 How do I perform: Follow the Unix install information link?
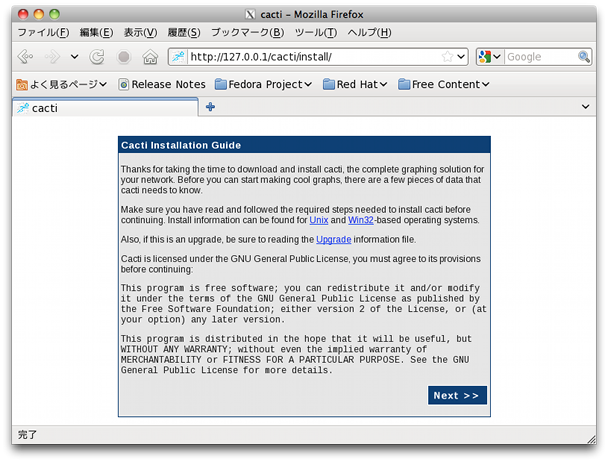319,220
